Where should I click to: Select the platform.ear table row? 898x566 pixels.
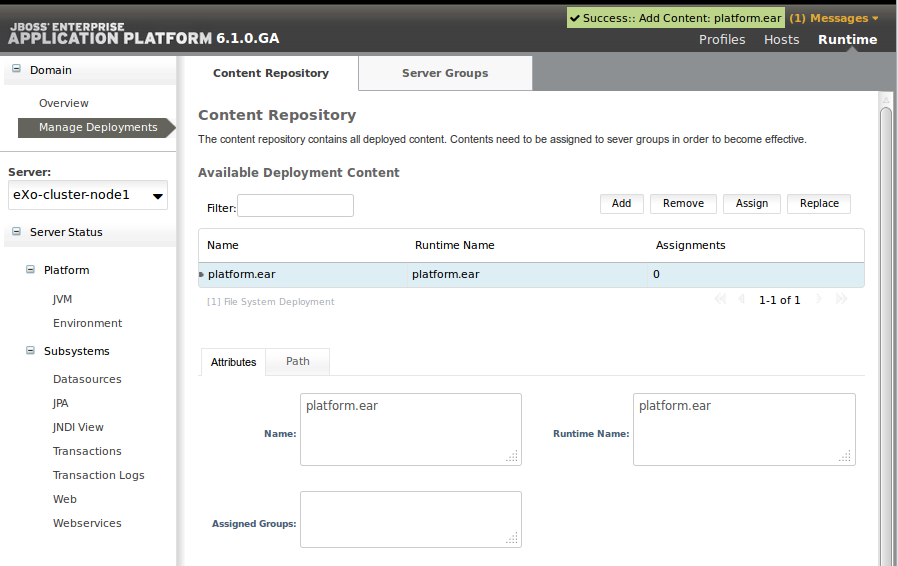pos(531,274)
